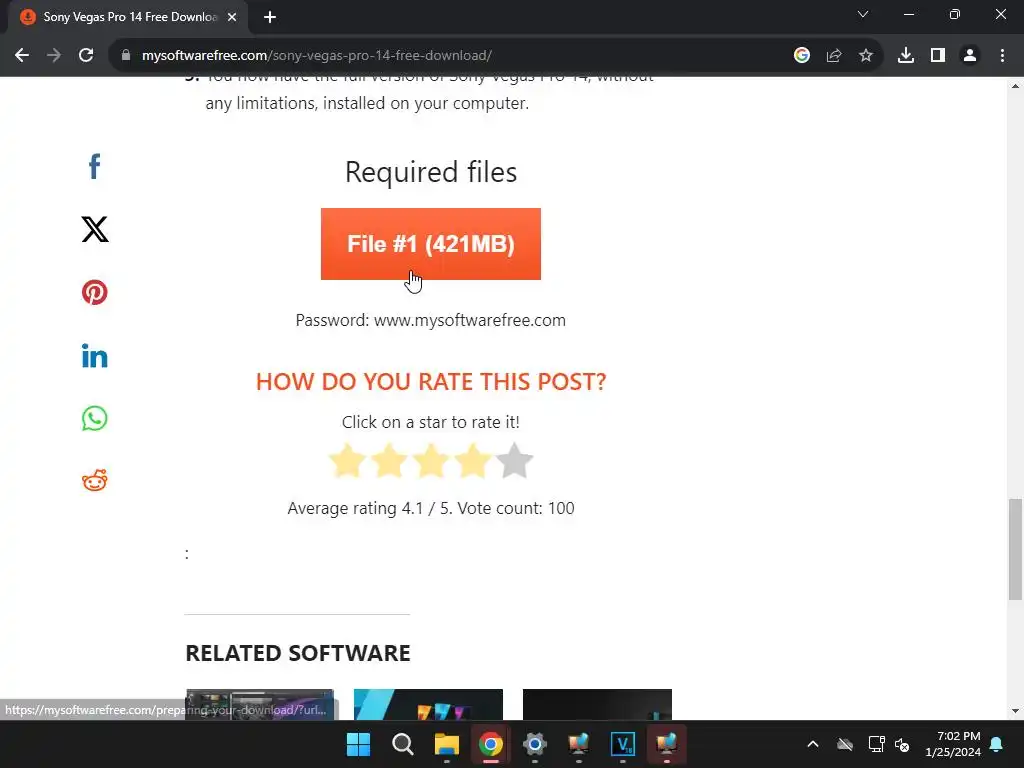Screen dimensions: 1024x768
Task: Share the post via WhatsApp
Action: [95, 419]
